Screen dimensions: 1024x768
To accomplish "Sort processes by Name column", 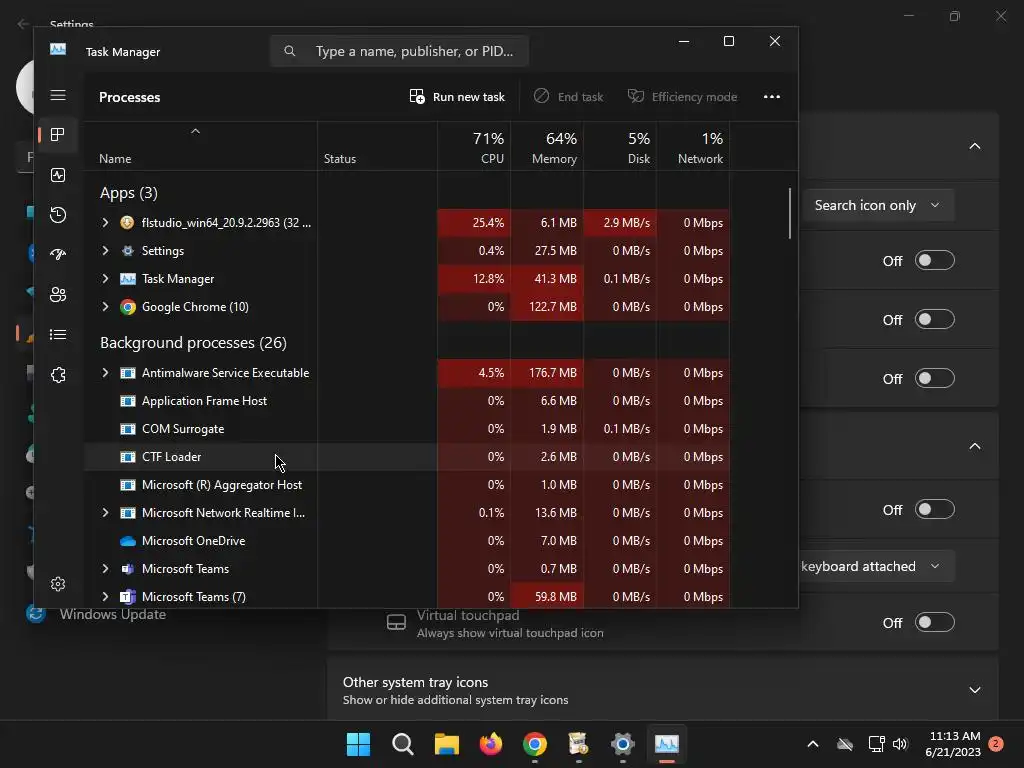I will coord(200,148).
